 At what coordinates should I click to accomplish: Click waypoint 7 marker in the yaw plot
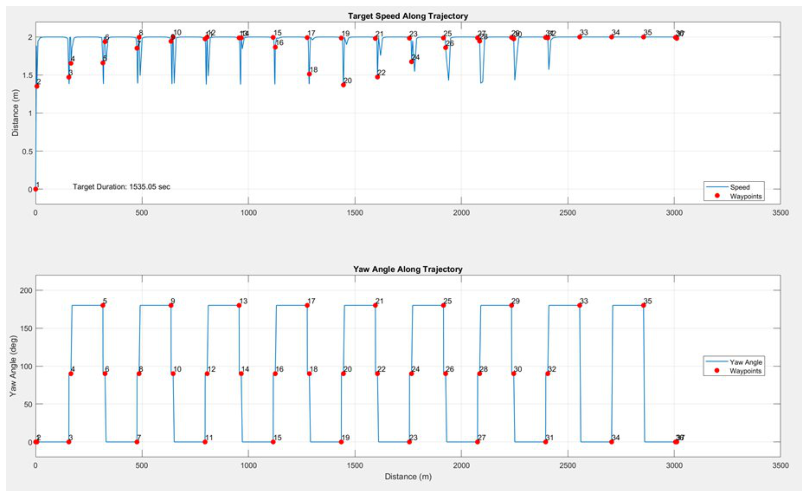click(x=137, y=441)
